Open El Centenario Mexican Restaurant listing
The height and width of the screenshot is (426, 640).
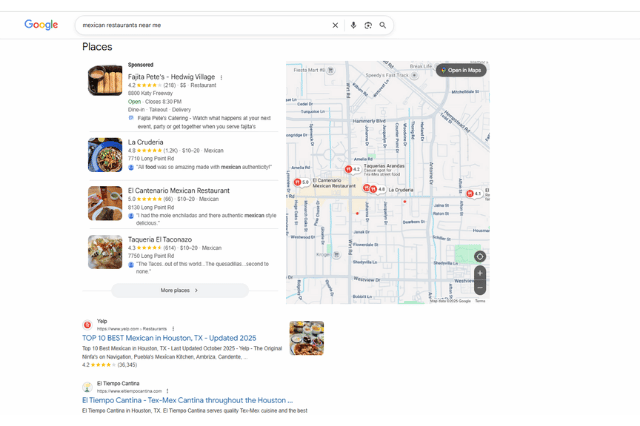pos(179,191)
